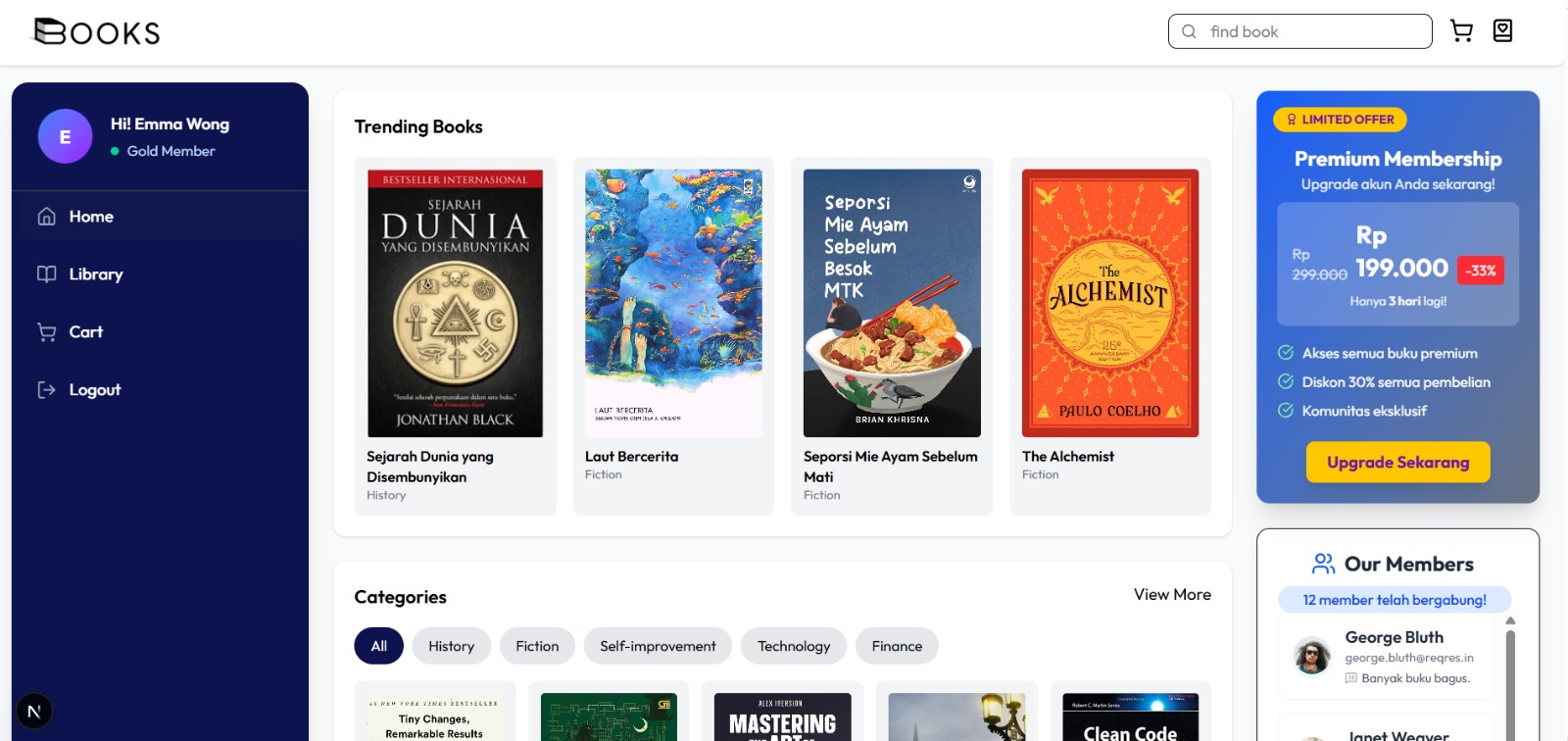Select the Technology category chip
The width and height of the screenshot is (1568, 741).
point(794,646)
